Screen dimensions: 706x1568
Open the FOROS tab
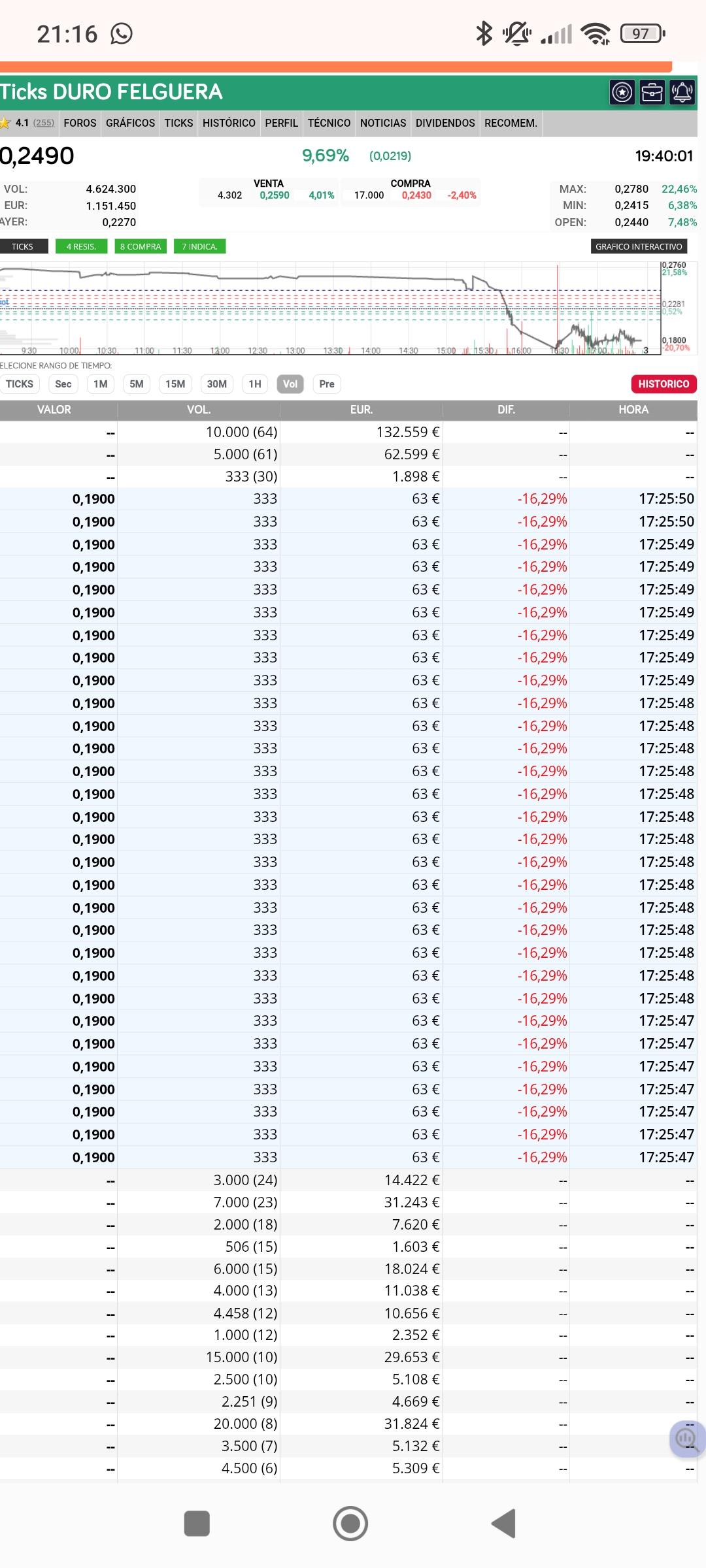[x=80, y=123]
